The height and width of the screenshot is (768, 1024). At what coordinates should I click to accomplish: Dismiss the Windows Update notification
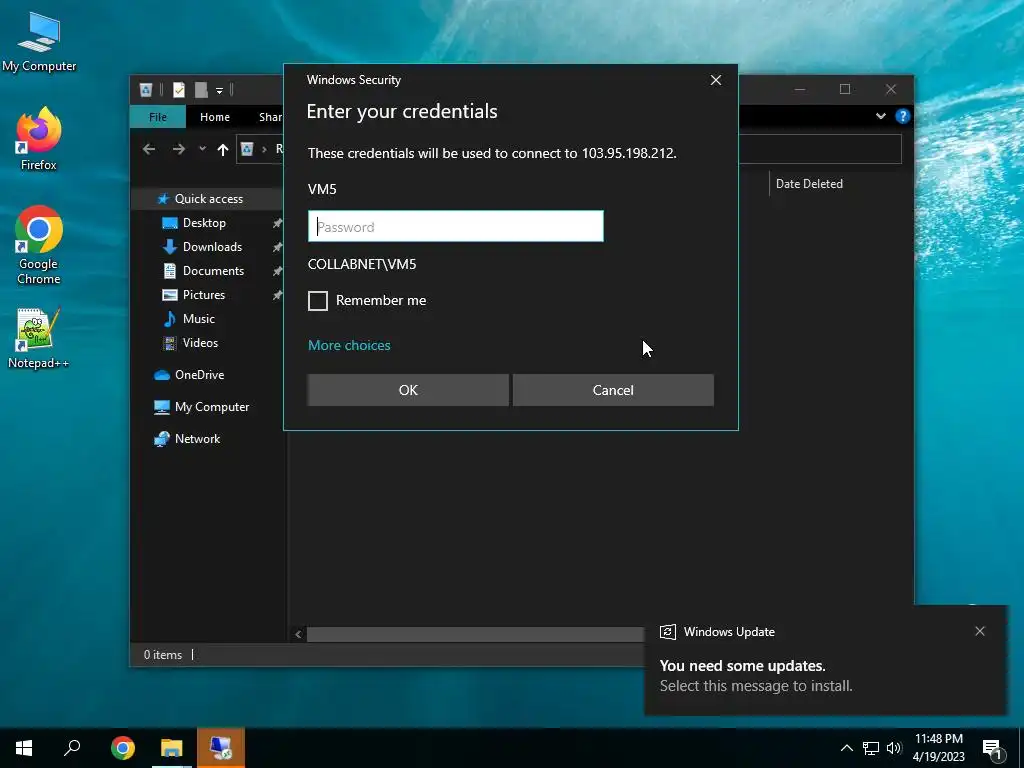coord(980,631)
